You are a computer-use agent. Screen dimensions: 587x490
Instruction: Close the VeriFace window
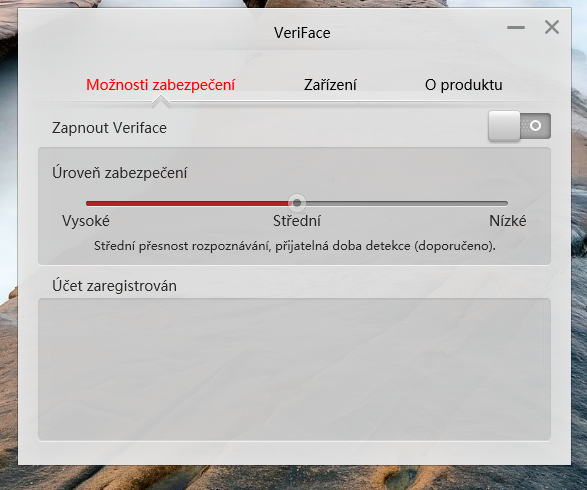pyautogui.click(x=552, y=27)
